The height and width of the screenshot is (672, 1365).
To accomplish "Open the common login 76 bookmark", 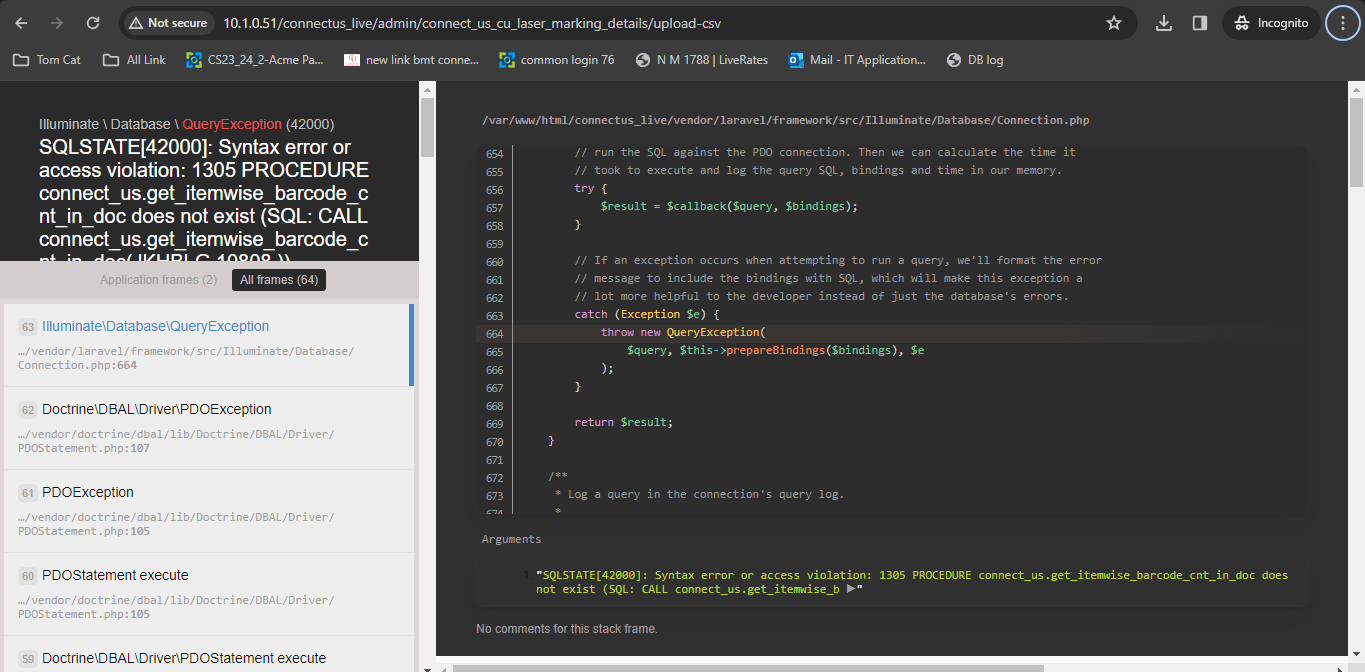I will (x=557, y=60).
